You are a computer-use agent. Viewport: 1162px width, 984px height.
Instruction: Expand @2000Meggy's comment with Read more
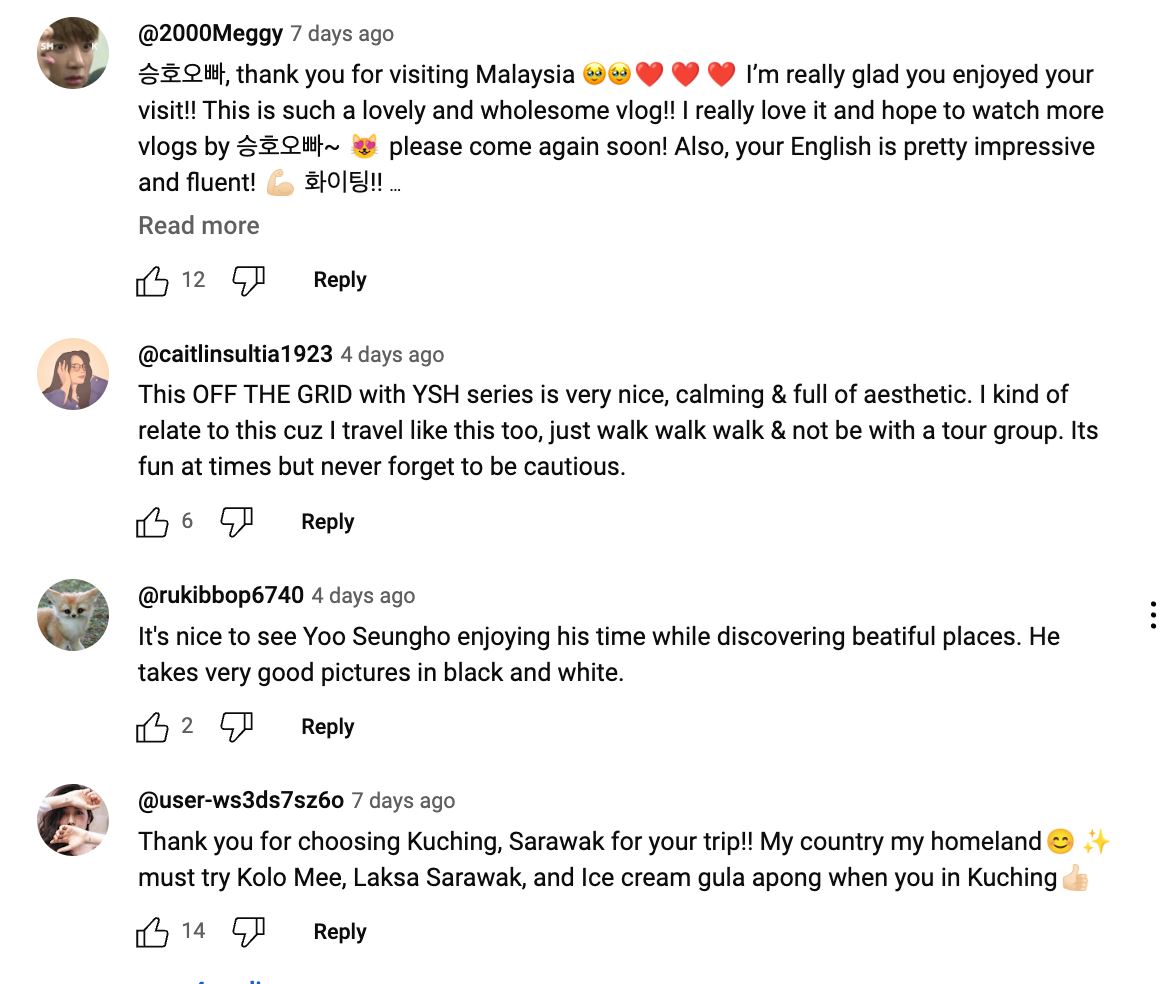click(x=199, y=226)
